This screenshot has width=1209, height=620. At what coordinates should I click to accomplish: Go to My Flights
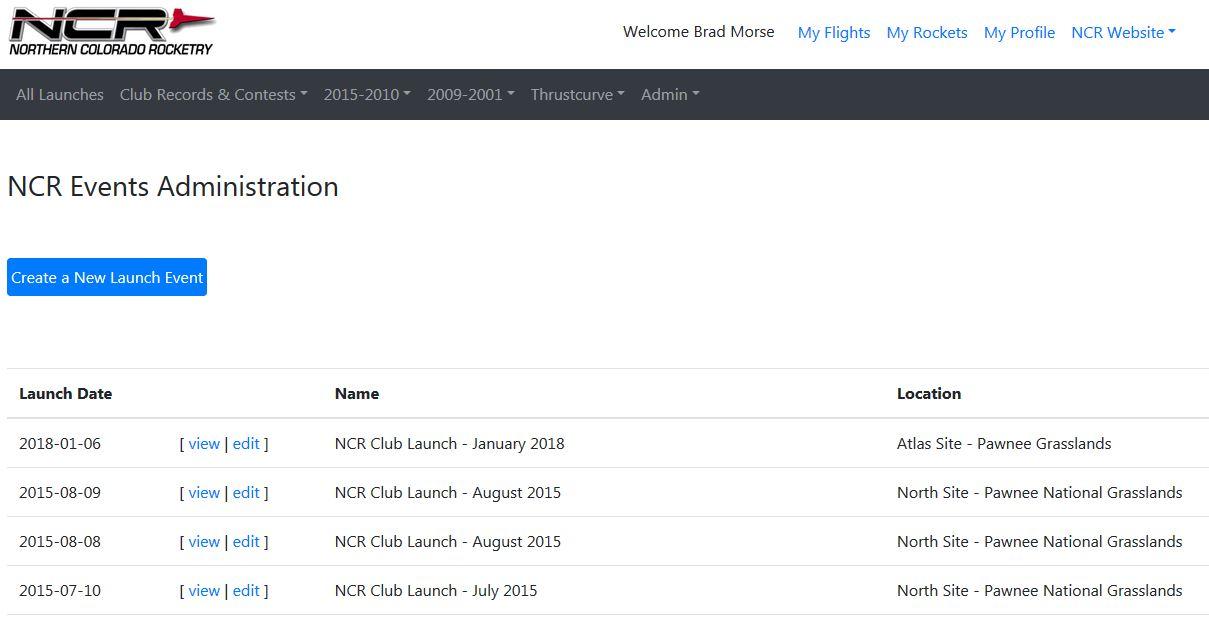(833, 32)
